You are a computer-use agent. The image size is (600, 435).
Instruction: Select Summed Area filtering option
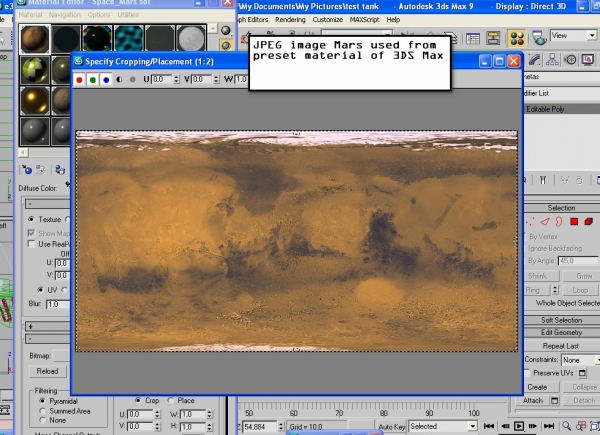(x=42, y=411)
